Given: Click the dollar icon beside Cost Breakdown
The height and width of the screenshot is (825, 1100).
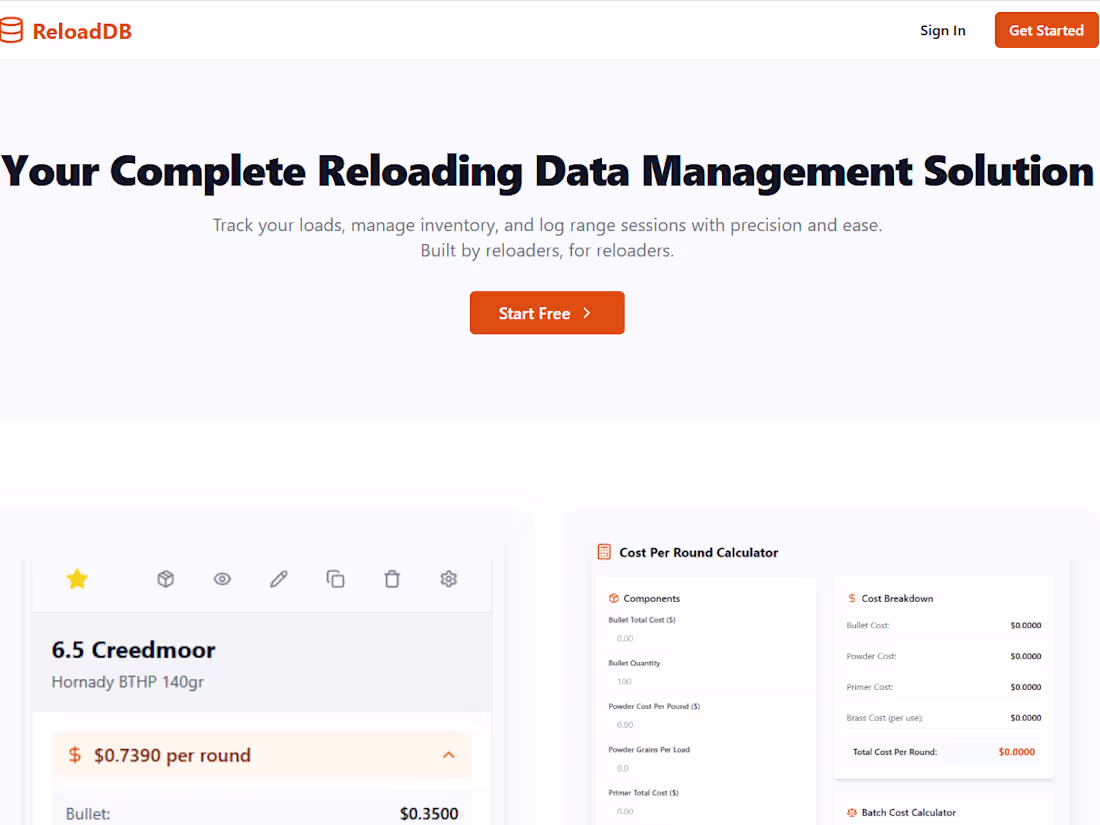Looking at the screenshot, I should click(851, 598).
